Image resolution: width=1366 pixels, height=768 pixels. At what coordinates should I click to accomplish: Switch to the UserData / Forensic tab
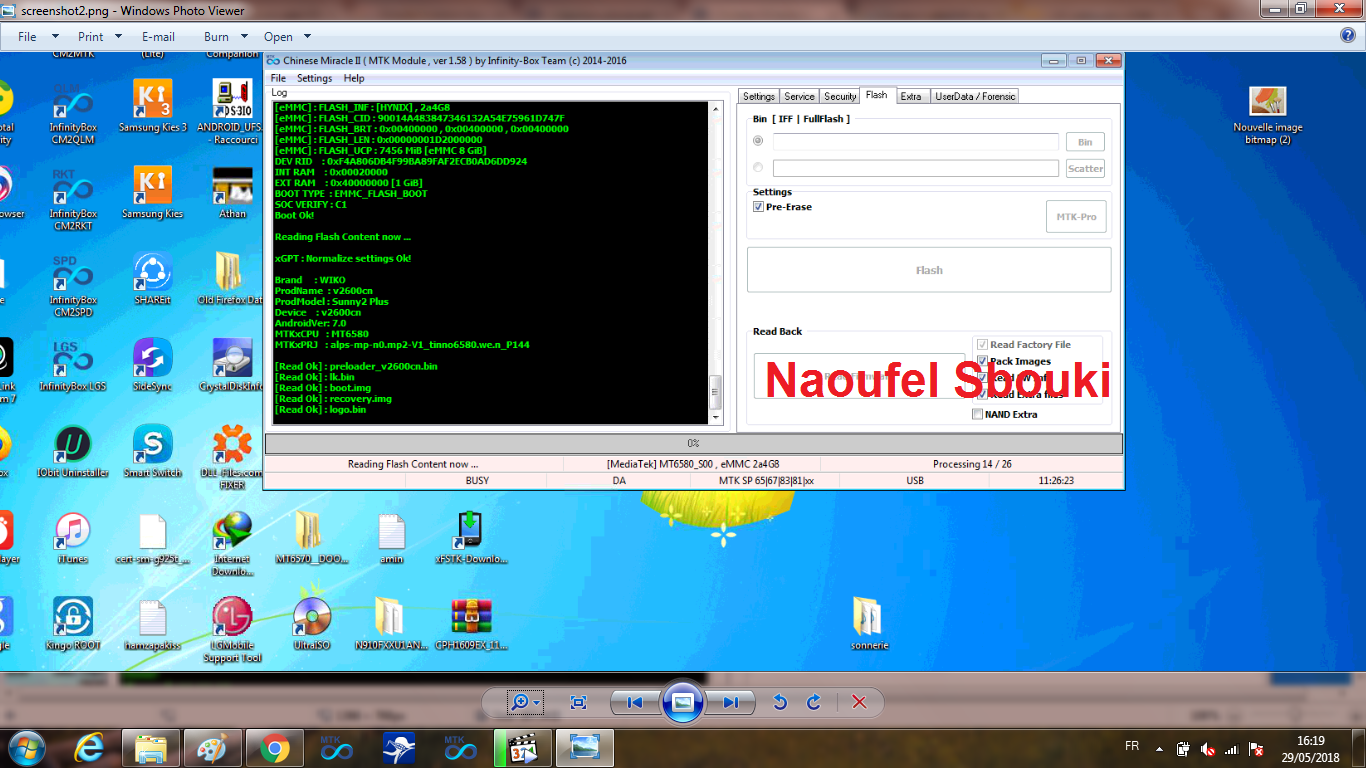click(x=975, y=96)
